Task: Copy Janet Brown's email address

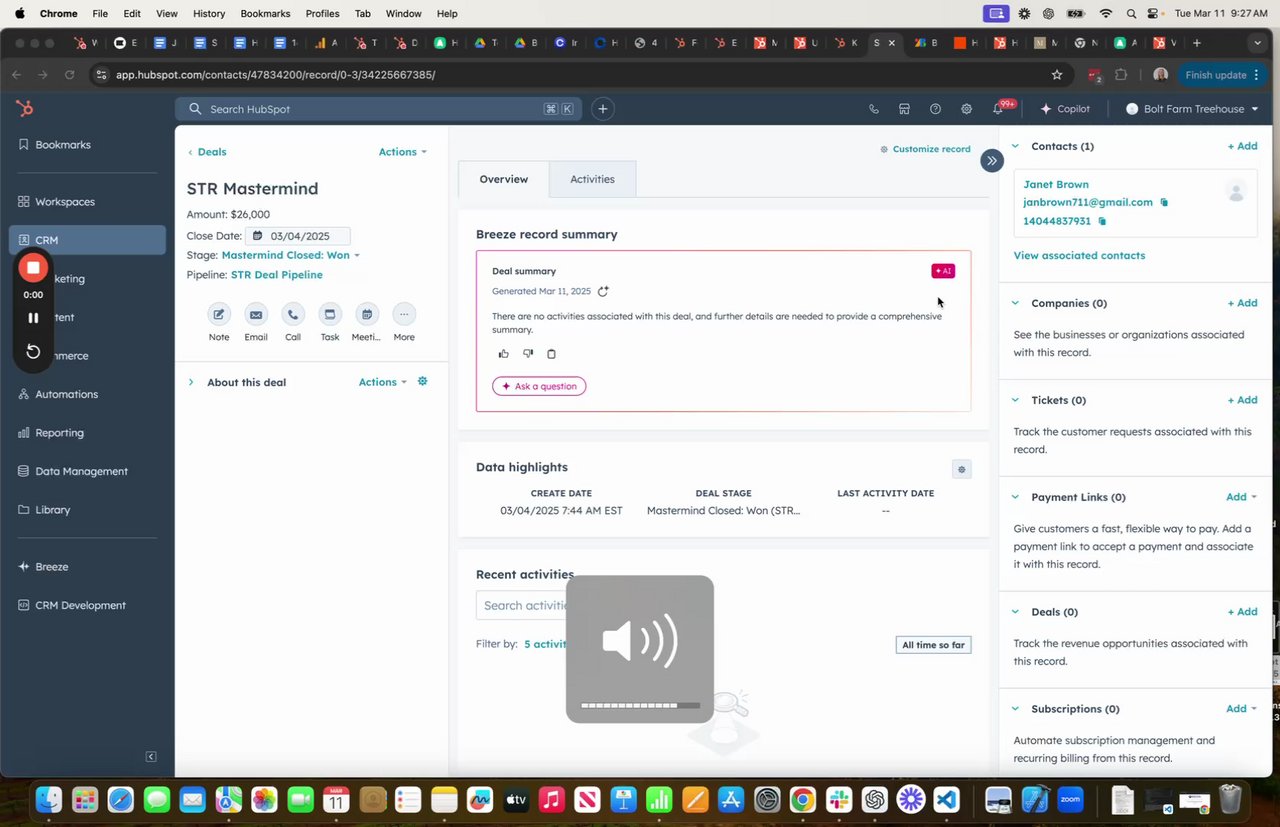Action: (x=1164, y=202)
